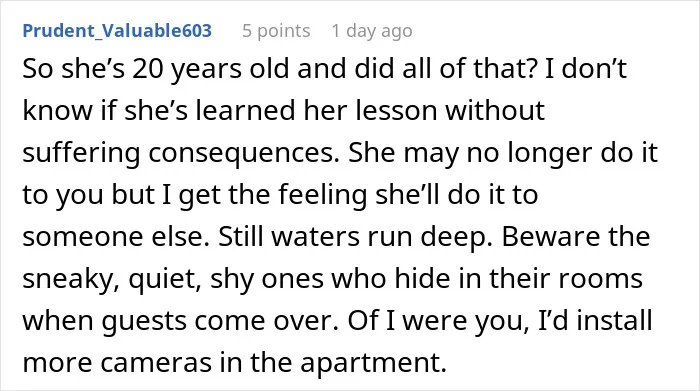
Task: Open the Prudent_Valuable603 user profile
Action: click(117, 31)
